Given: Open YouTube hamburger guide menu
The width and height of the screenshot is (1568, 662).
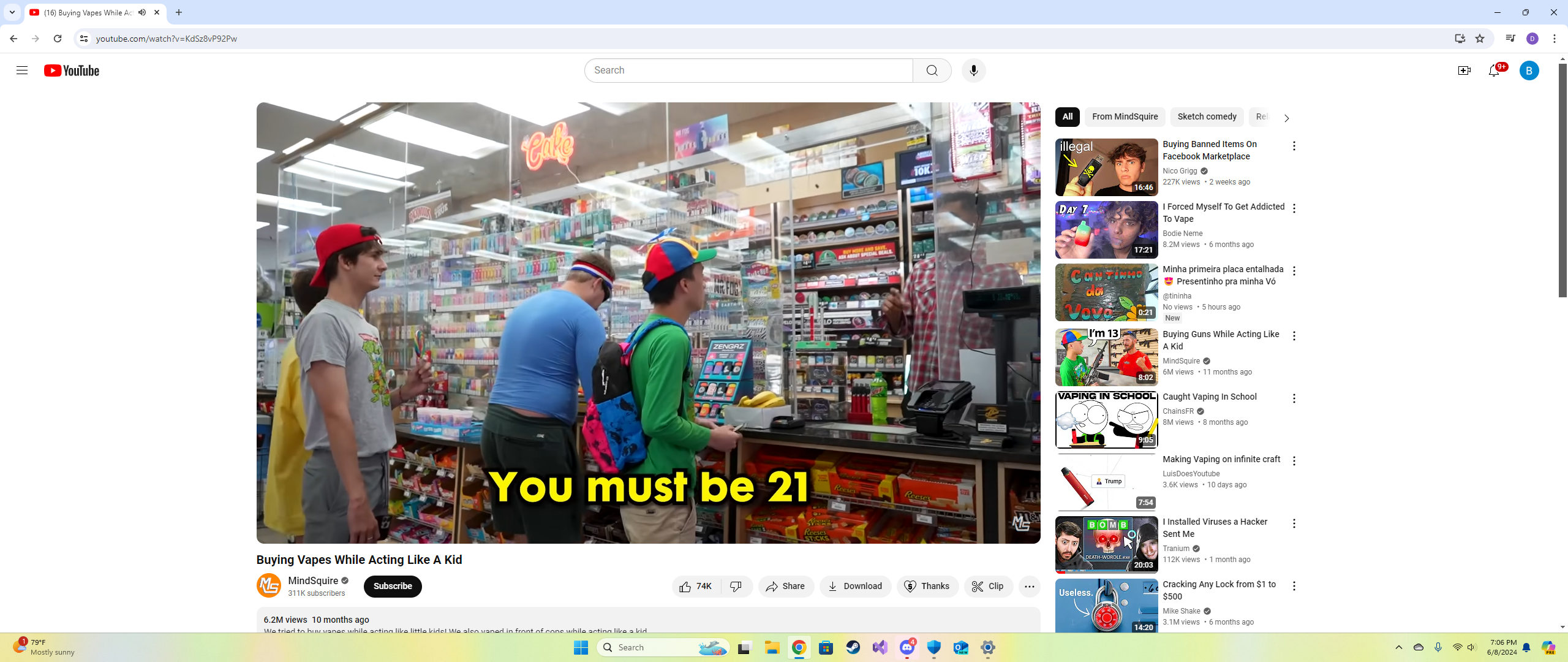Looking at the screenshot, I should pyautogui.click(x=22, y=70).
